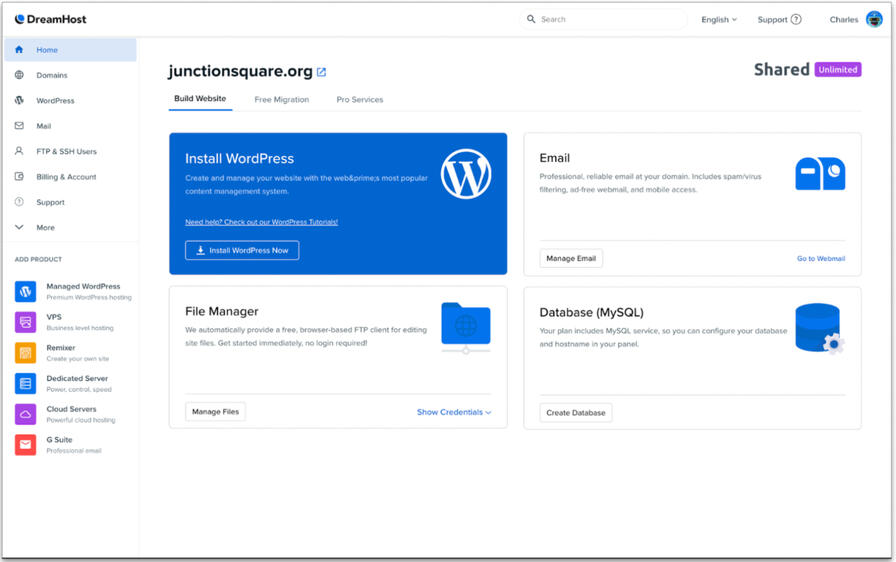Image resolution: width=896 pixels, height=562 pixels.
Task: Click the Create Database button
Action: pos(576,412)
